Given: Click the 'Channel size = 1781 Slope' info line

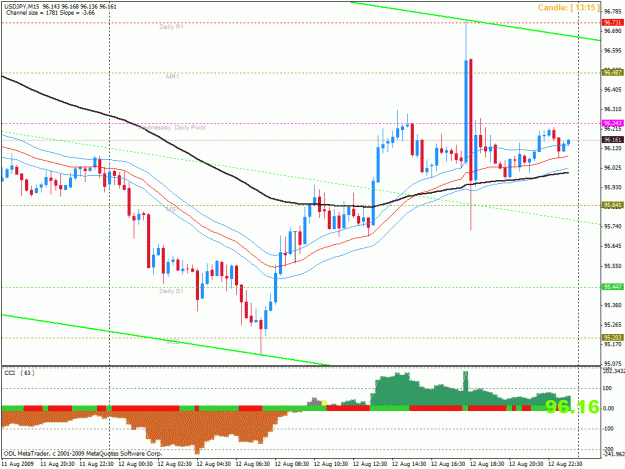Looking at the screenshot, I should tap(50, 13).
